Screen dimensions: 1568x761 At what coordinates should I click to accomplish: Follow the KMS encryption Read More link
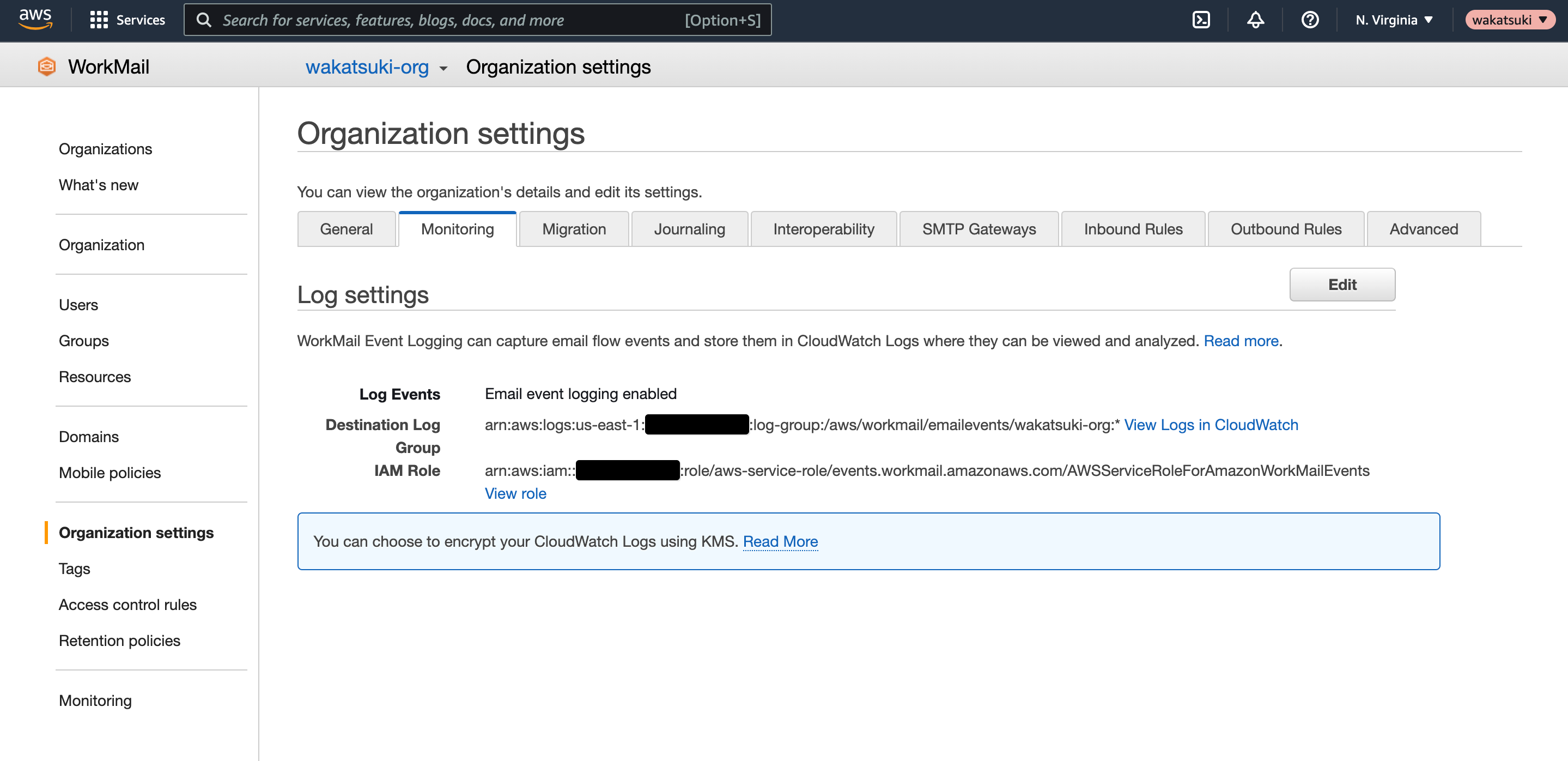[780, 541]
